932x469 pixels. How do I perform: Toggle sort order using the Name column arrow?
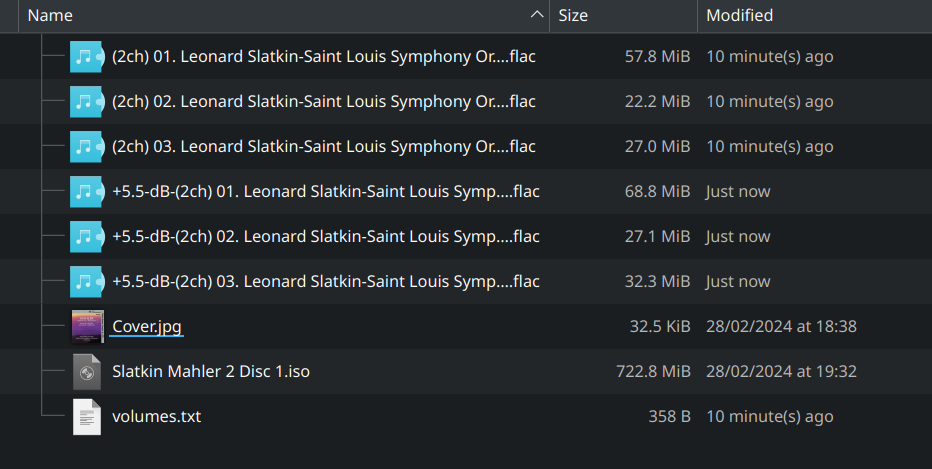pyautogui.click(x=538, y=16)
